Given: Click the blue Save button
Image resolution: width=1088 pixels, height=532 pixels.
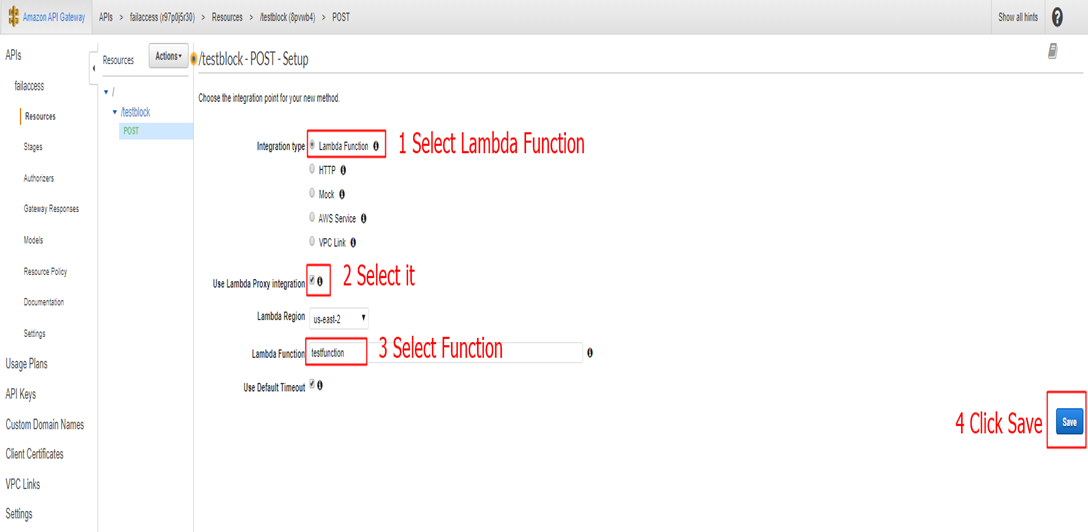Looking at the screenshot, I should tap(1069, 422).
